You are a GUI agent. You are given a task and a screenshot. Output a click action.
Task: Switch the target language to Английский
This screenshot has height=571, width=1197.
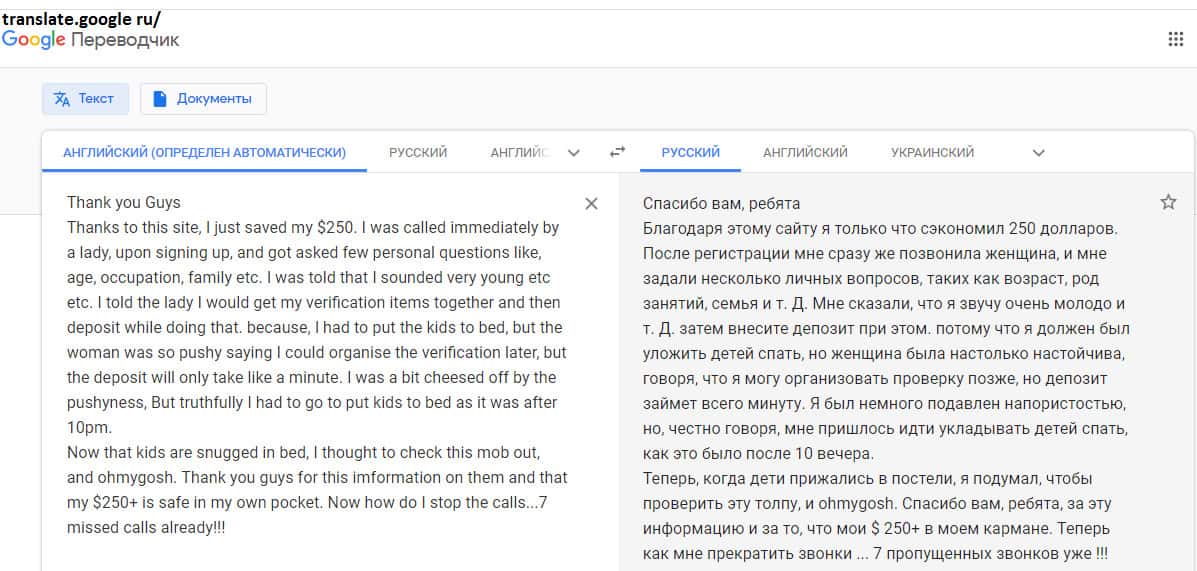tap(805, 153)
